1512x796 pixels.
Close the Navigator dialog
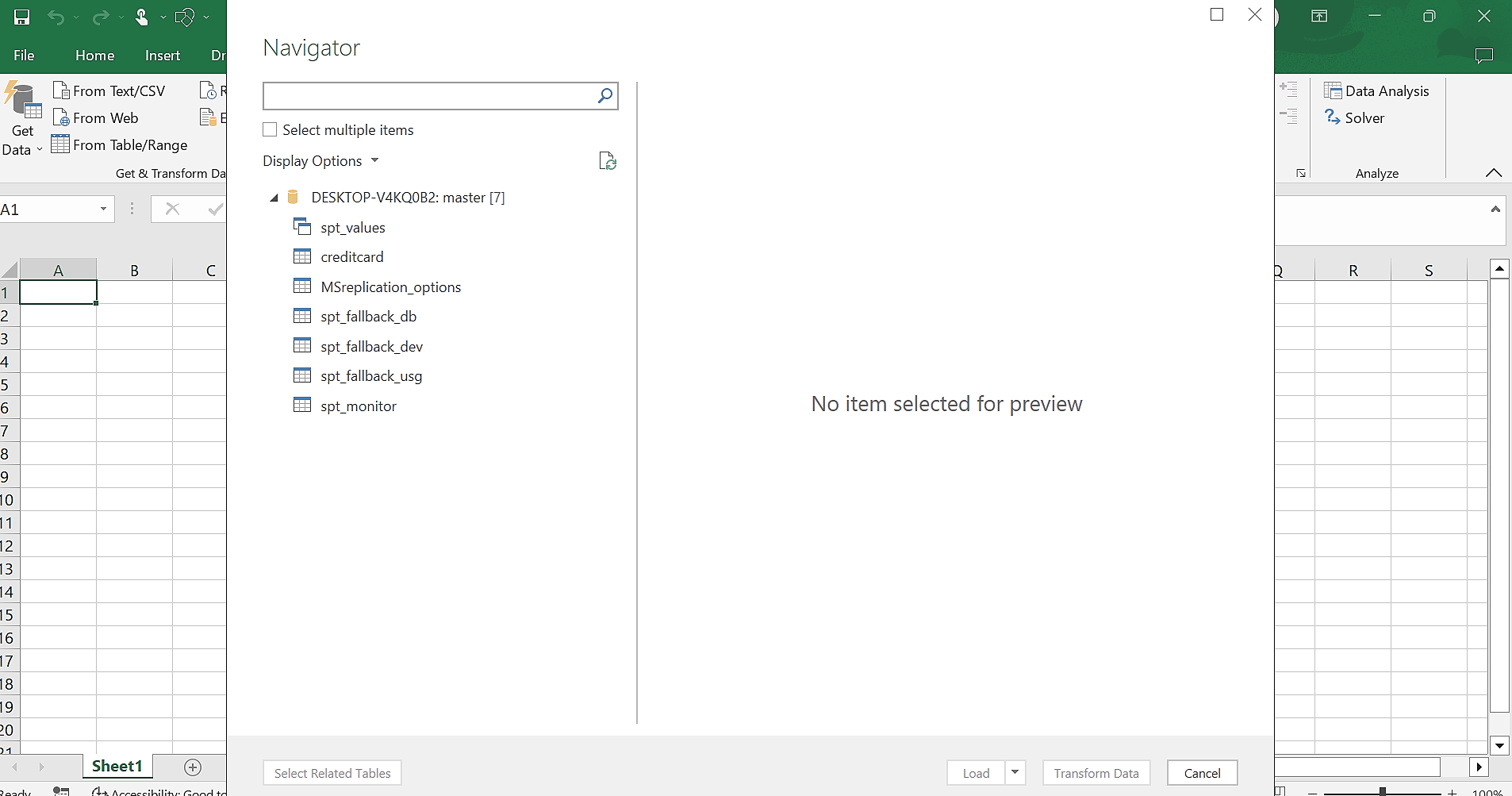[x=1255, y=14]
